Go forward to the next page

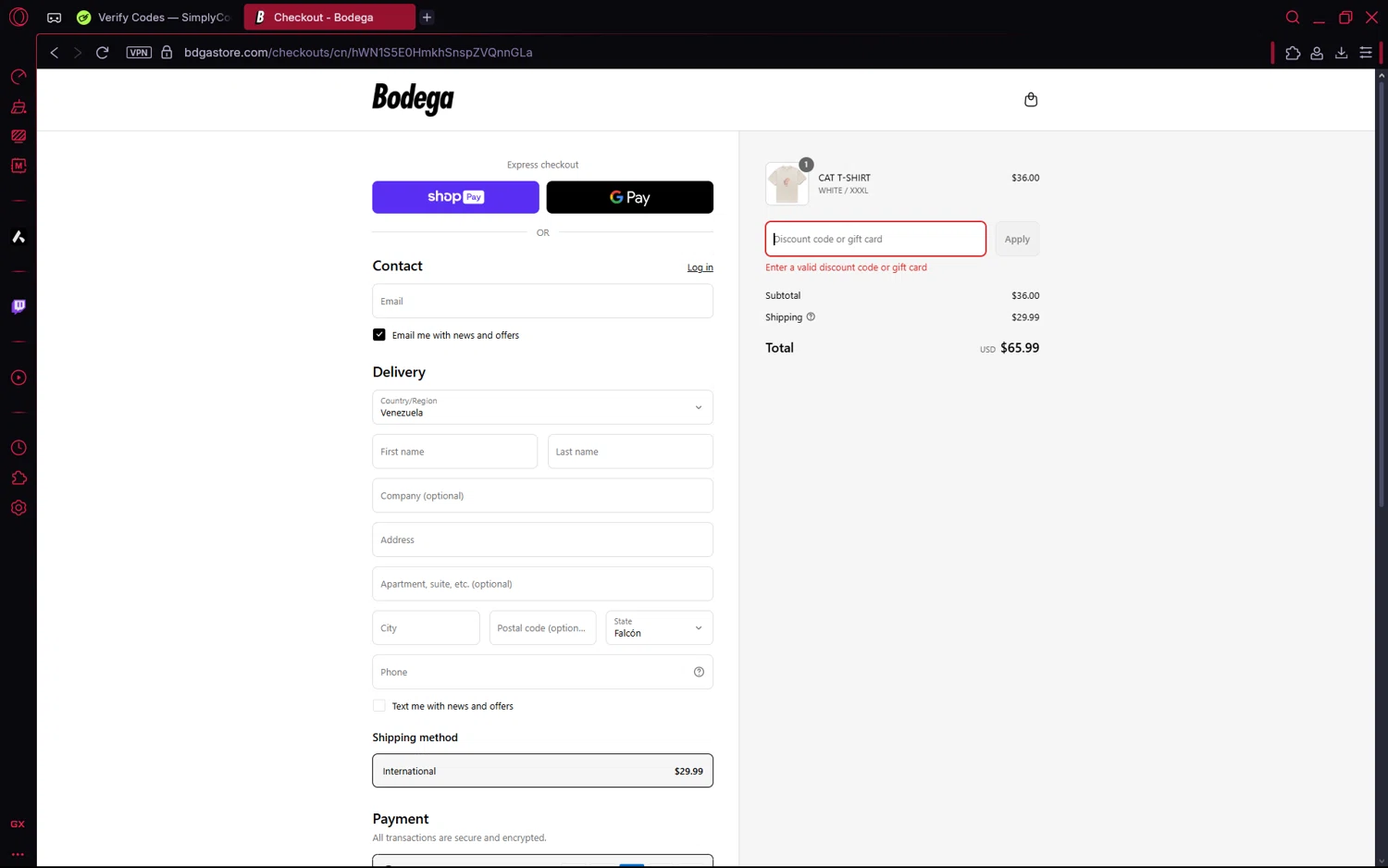click(x=78, y=53)
